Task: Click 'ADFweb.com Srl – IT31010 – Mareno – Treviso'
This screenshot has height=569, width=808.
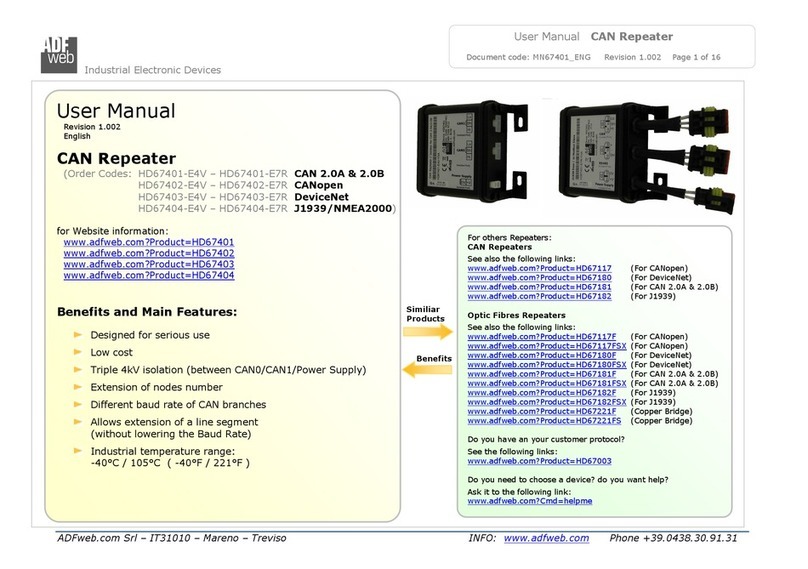Action: tap(172, 538)
